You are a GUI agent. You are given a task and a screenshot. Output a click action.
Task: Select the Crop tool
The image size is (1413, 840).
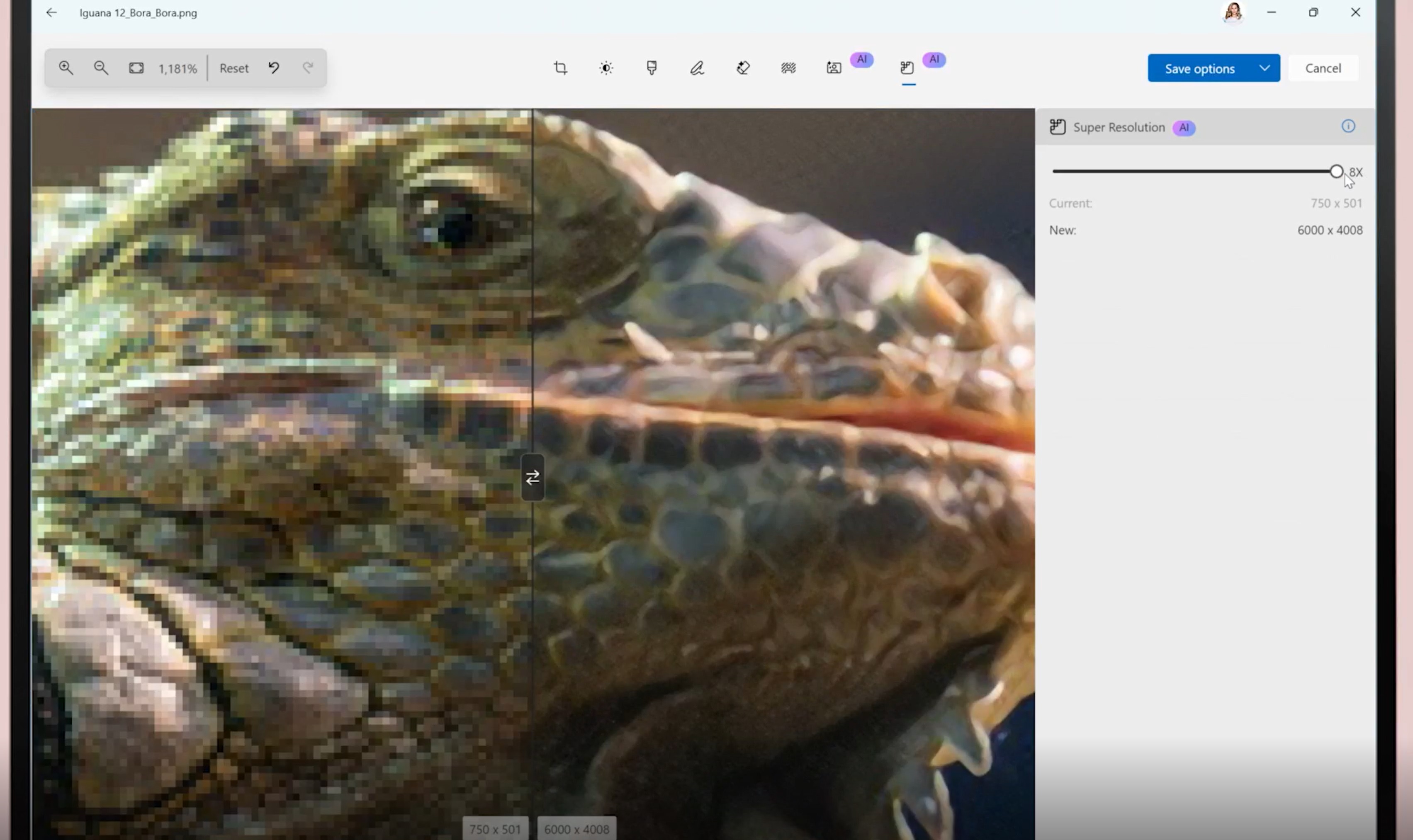pos(560,68)
